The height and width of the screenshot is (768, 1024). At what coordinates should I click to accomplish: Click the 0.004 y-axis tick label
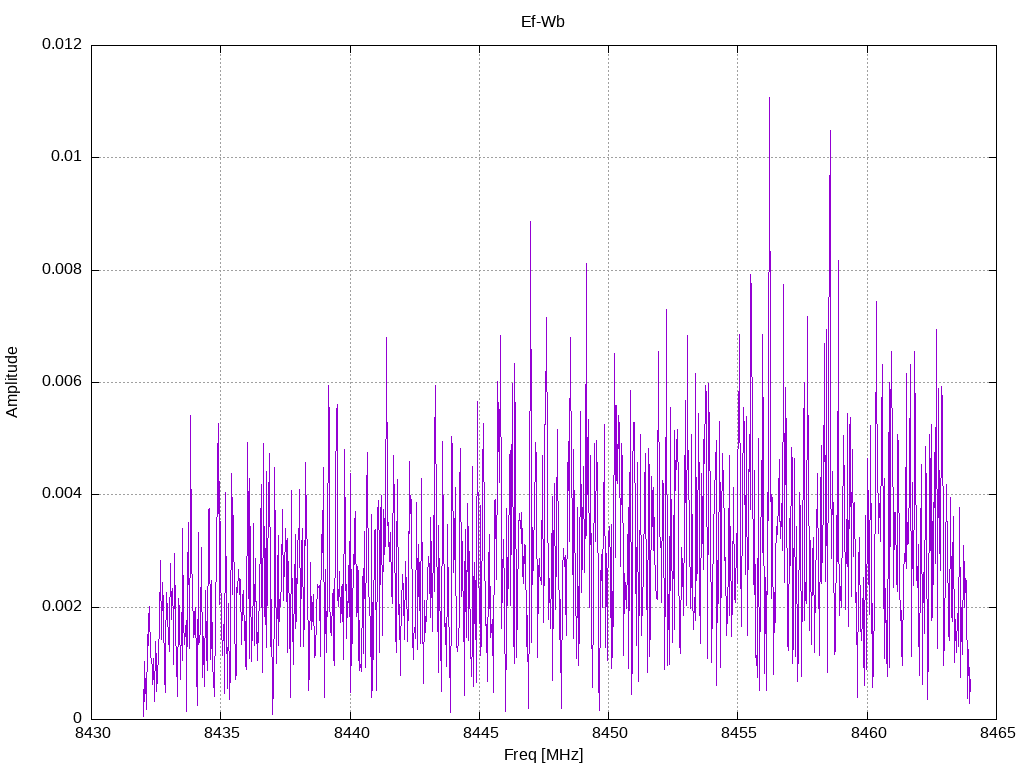click(x=62, y=494)
